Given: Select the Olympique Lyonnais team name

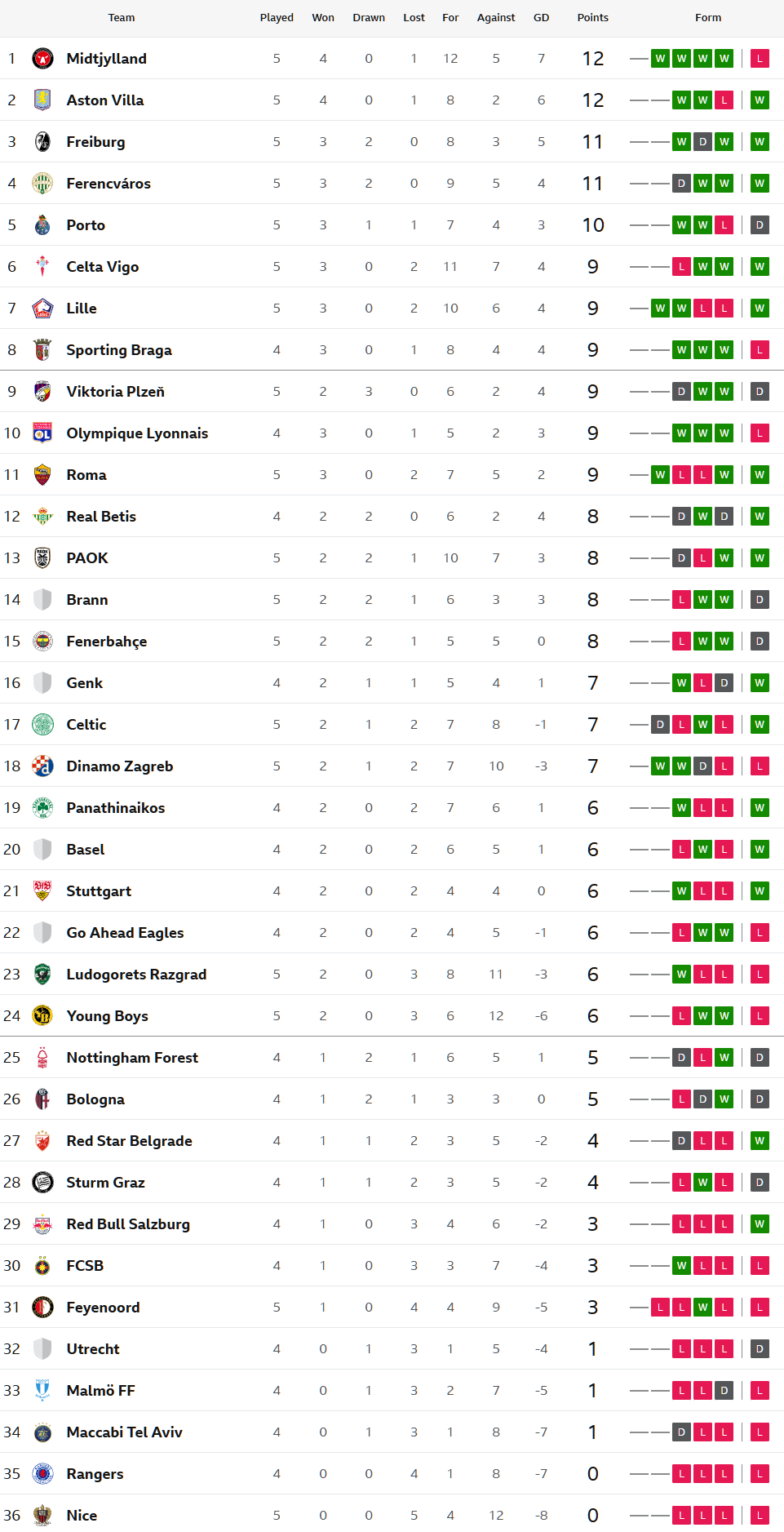Looking at the screenshot, I should pos(137,433).
